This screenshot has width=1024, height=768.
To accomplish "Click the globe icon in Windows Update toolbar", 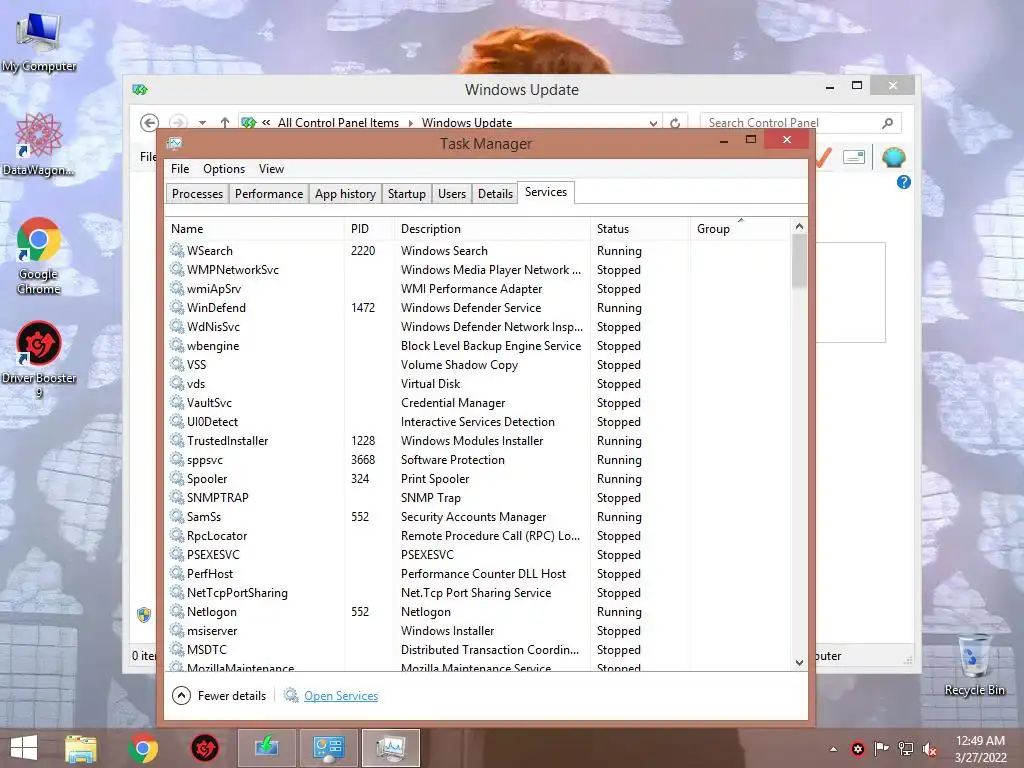I will [893, 157].
